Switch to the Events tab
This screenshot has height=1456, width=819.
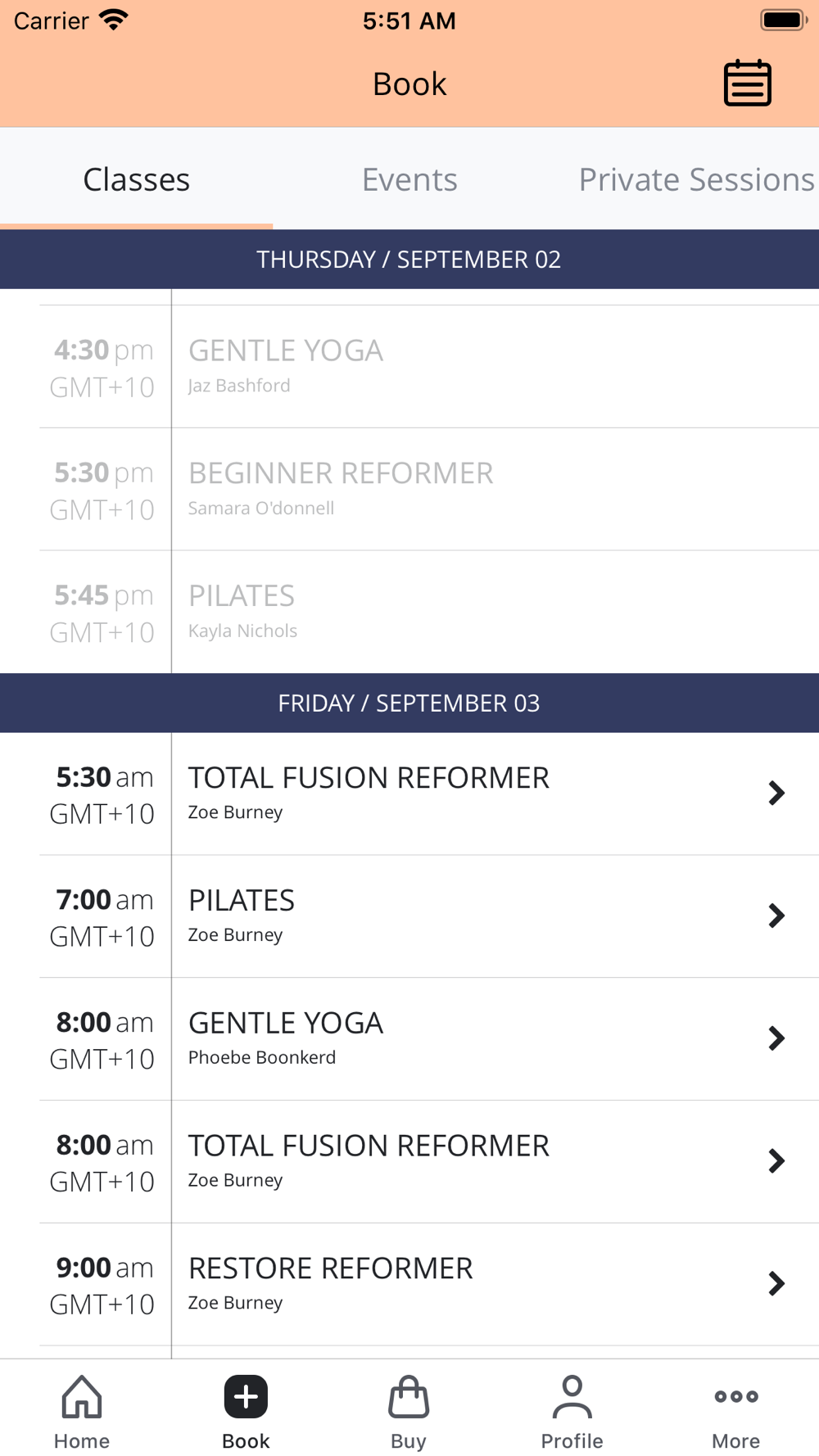coord(409,179)
